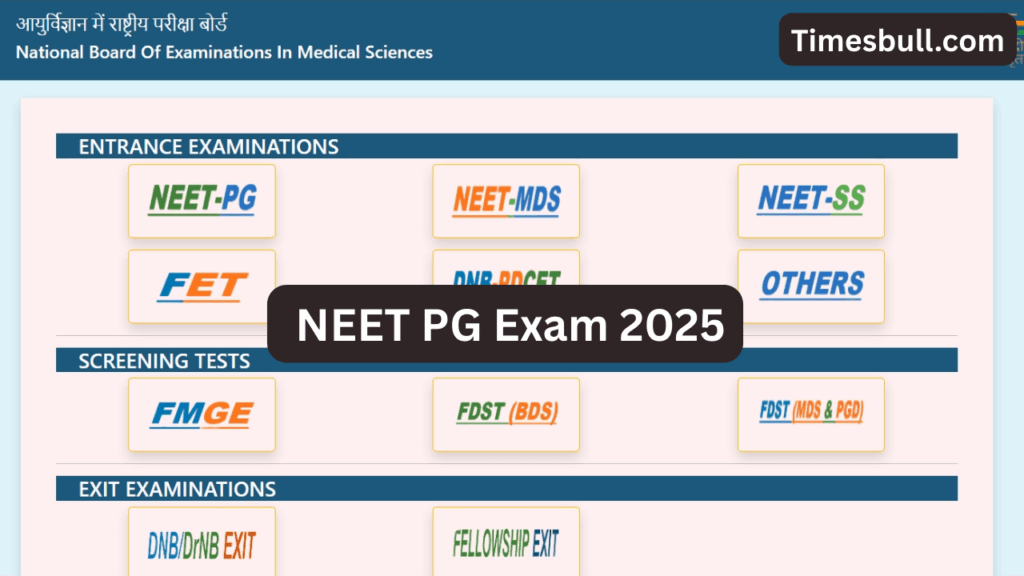The height and width of the screenshot is (576, 1024).
Task: Click the Timesbull.com badge
Action: point(897,41)
